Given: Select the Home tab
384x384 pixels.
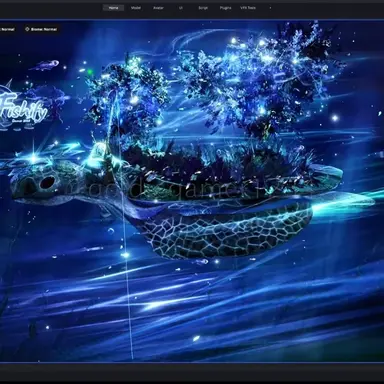Looking at the screenshot, I should pos(113,8).
